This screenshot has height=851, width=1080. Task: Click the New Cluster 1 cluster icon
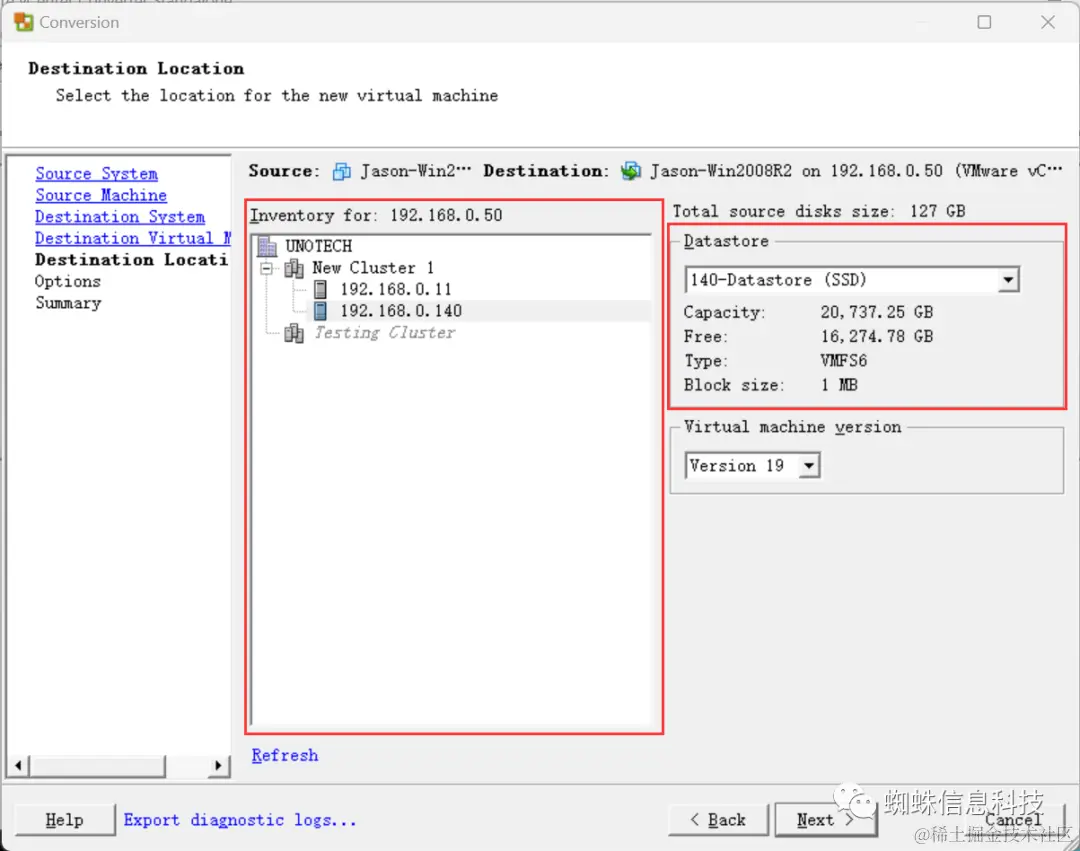click(x=294, y=268)
